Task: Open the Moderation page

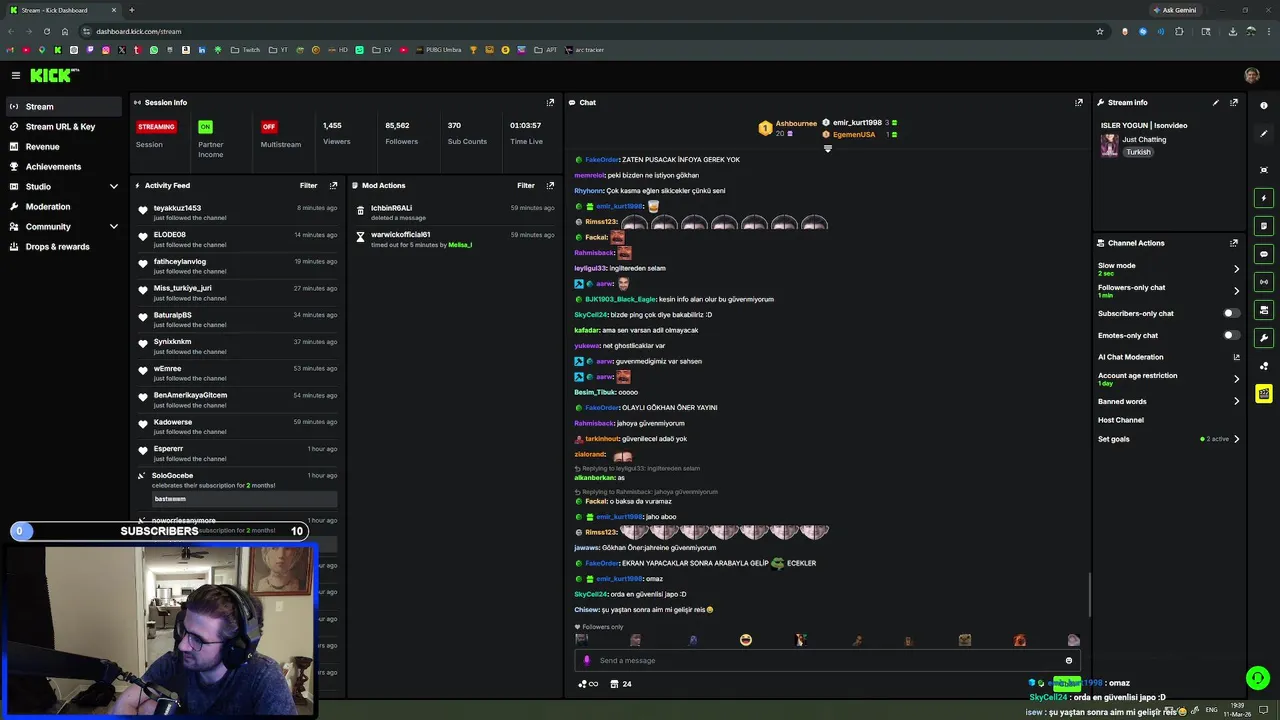Action: coord(63,207)
